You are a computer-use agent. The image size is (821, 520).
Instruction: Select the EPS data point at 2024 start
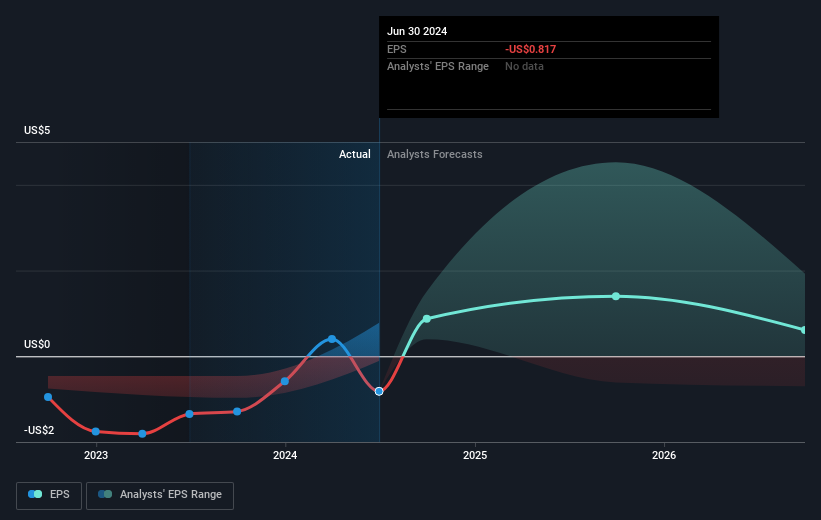click(284, 381)
